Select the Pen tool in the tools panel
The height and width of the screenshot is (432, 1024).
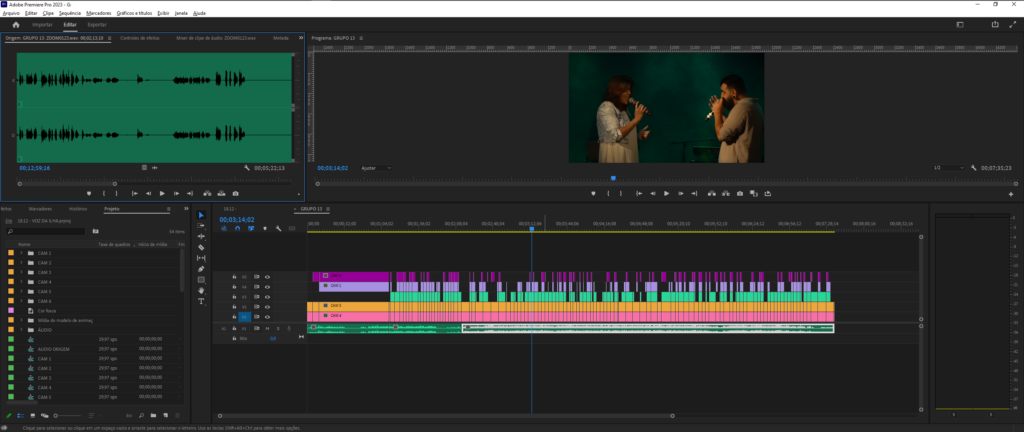[201, 269]
